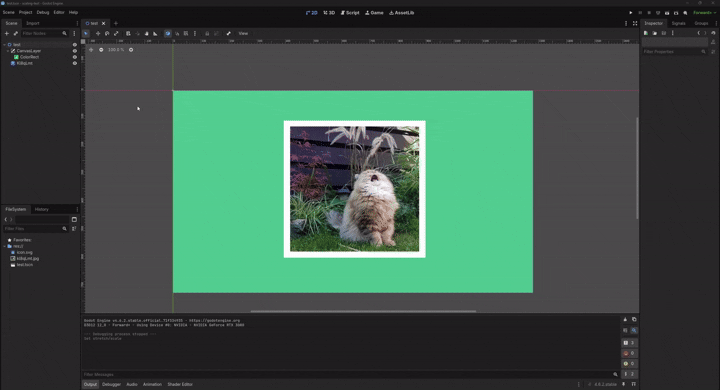720x390 pixels.
Task: Open the History dock tab
Action: (x=41, y=209)
